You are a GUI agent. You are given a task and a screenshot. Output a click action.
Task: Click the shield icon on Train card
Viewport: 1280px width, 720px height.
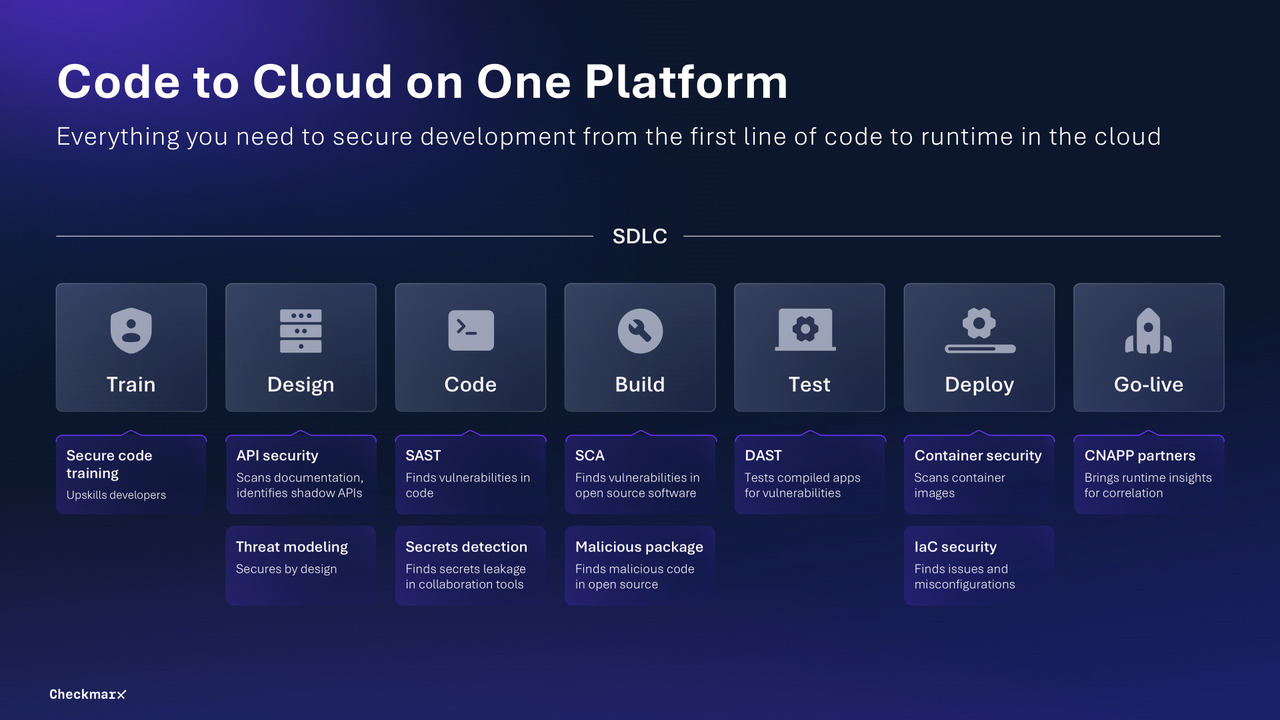point(131,331)
